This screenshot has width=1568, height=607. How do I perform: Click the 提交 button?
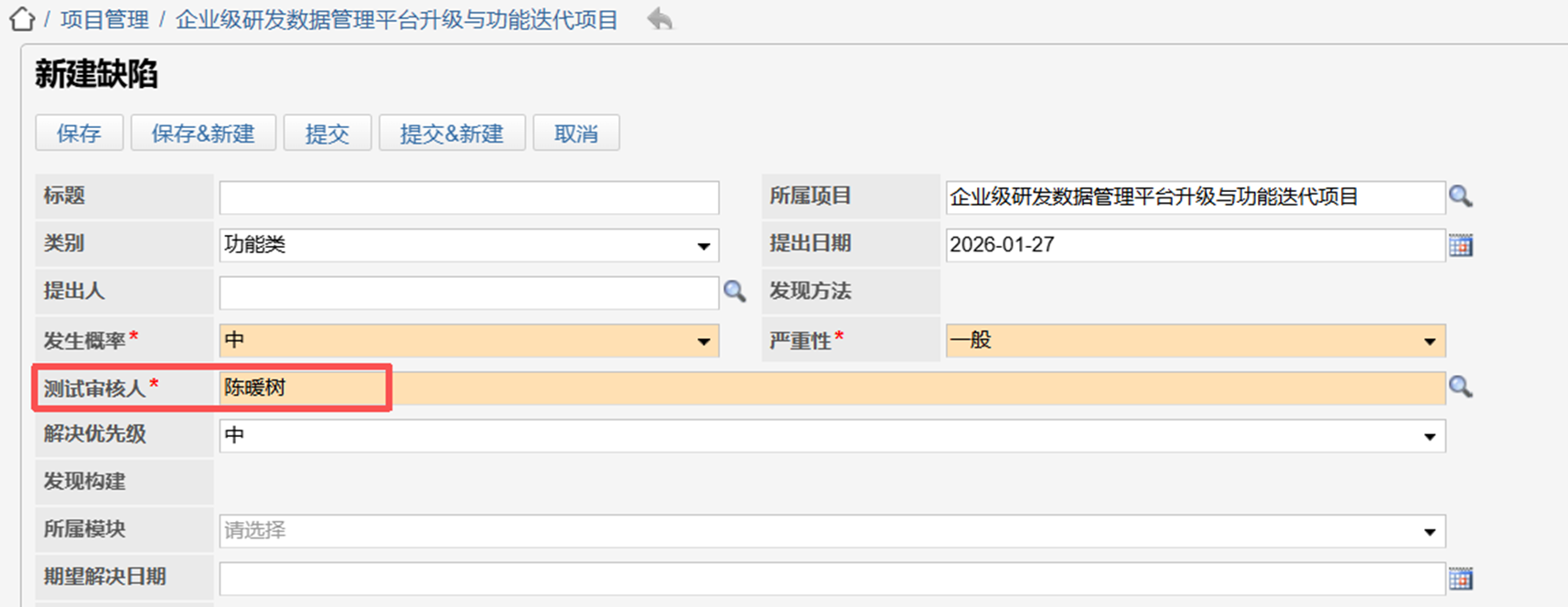(x=327, y=133)
